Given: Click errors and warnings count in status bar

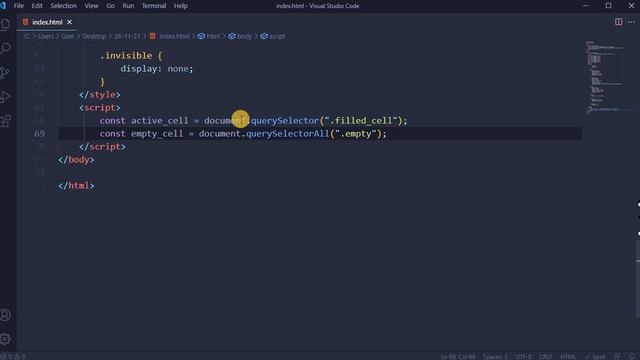Looking at the screenshot, I should (13, 357).
